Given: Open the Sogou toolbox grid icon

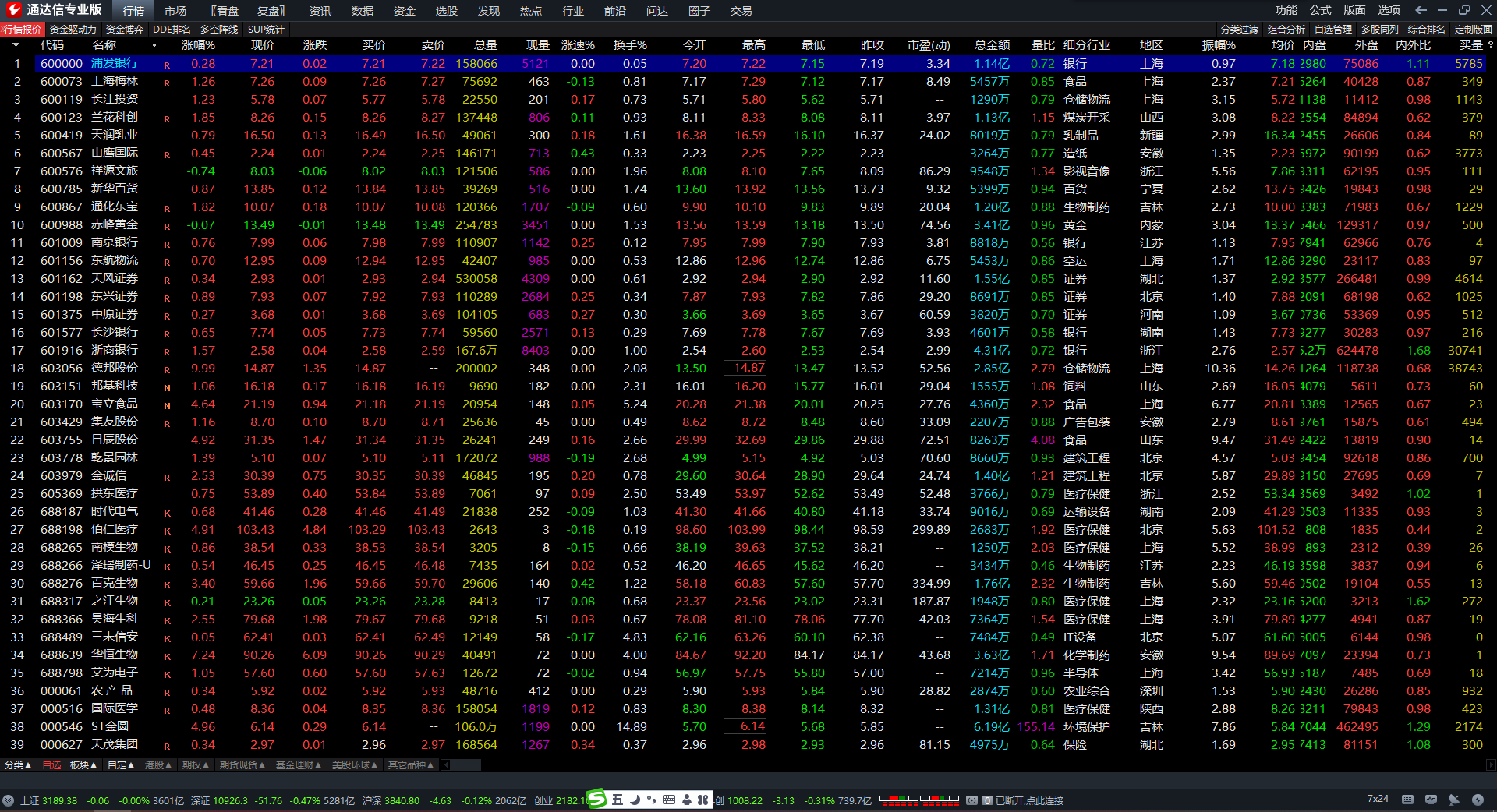Looking at the screenshot, I should (x=702, y=800).
